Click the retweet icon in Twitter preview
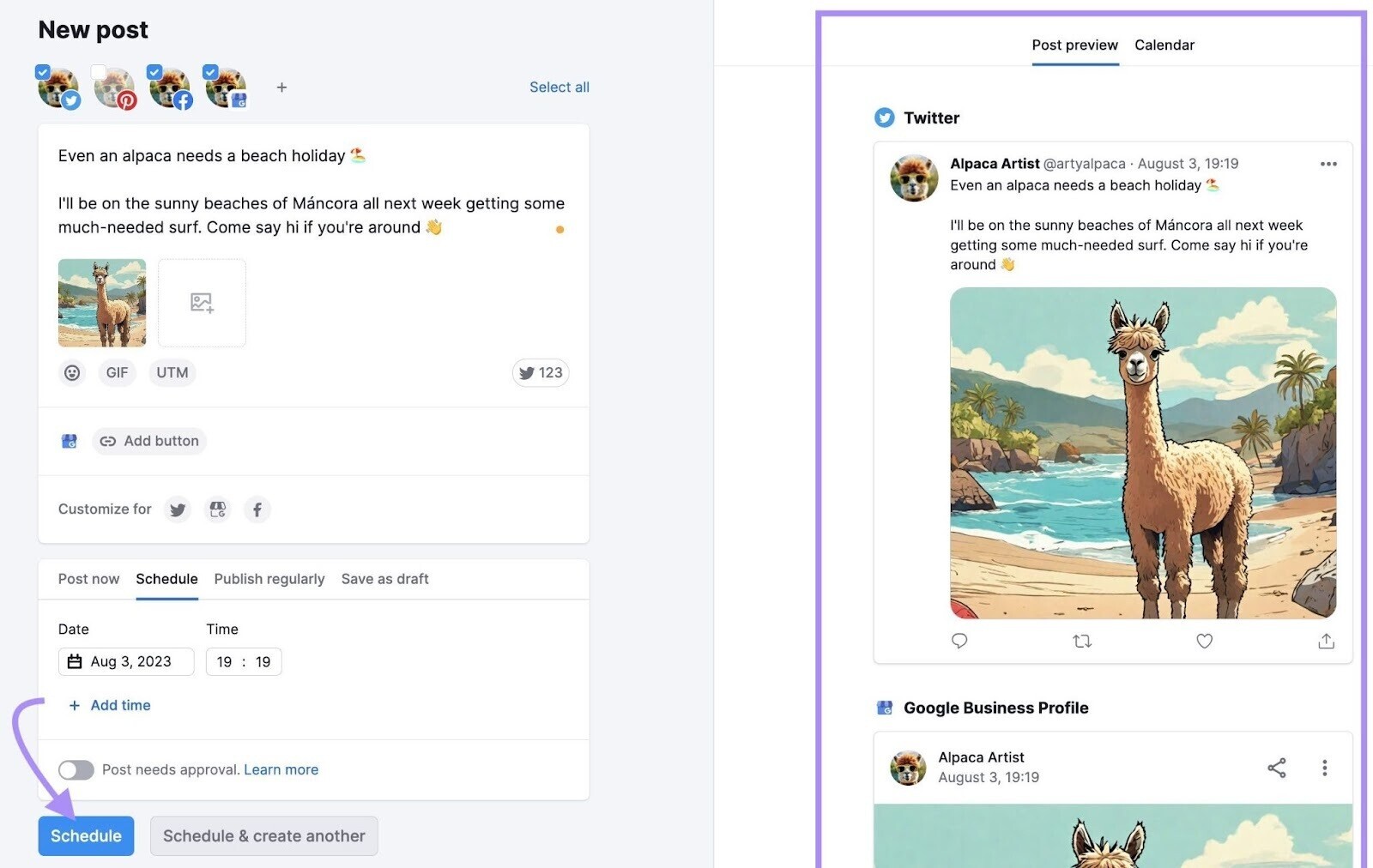The image size is (1373, 868). click(x=1082, y=641)
